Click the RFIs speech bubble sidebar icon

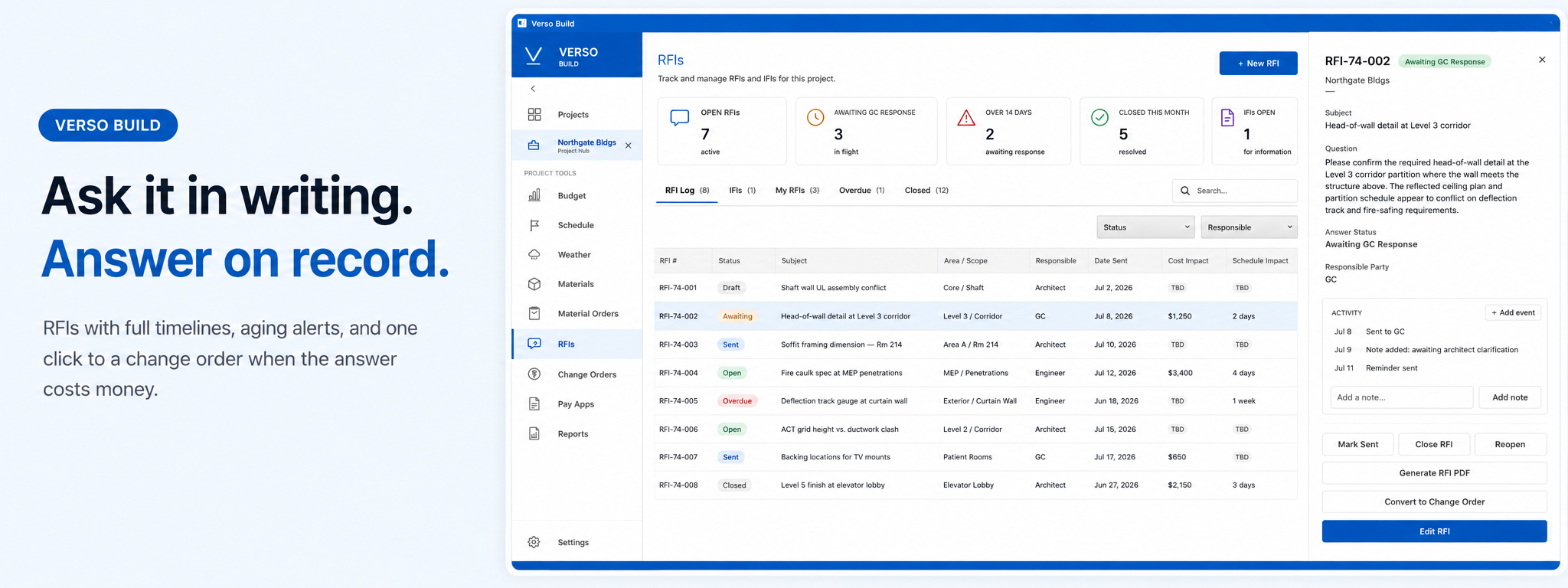point(534,344)
